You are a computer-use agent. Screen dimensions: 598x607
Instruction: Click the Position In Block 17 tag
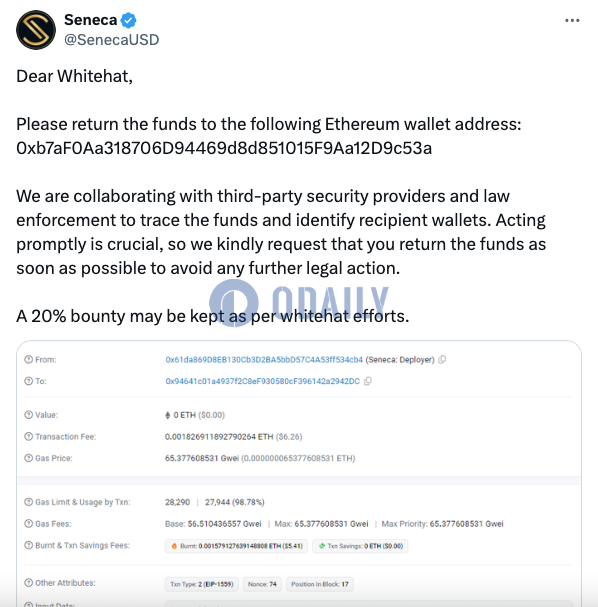coord(320,584)
